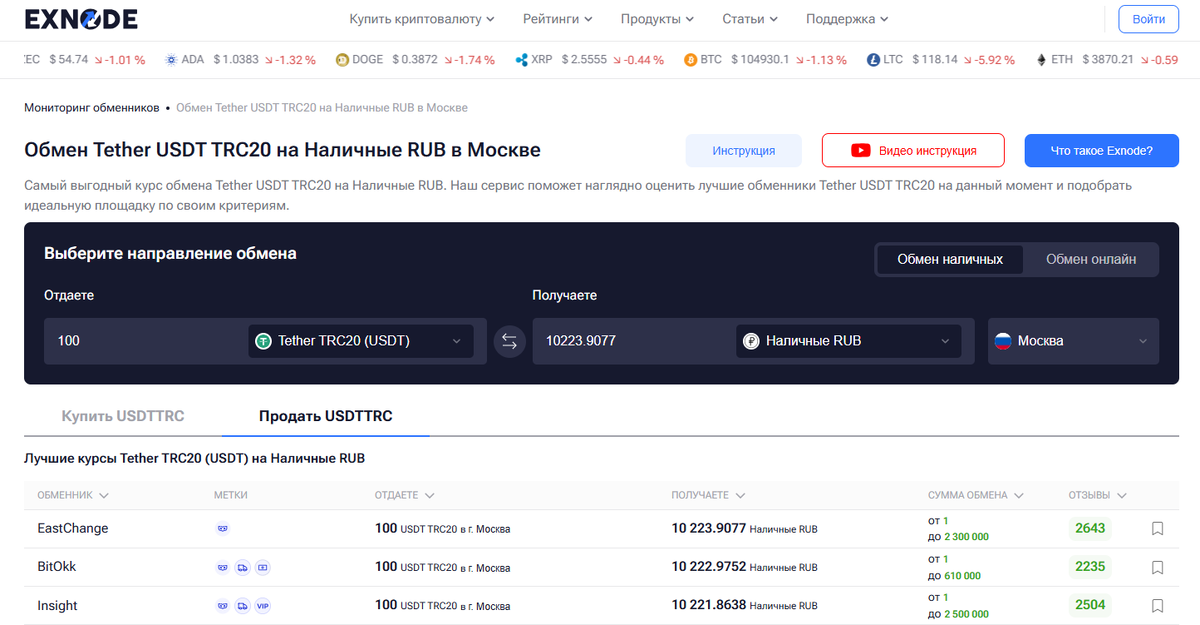Click the cash banknote badge in BitOkk row

point(263,567)
